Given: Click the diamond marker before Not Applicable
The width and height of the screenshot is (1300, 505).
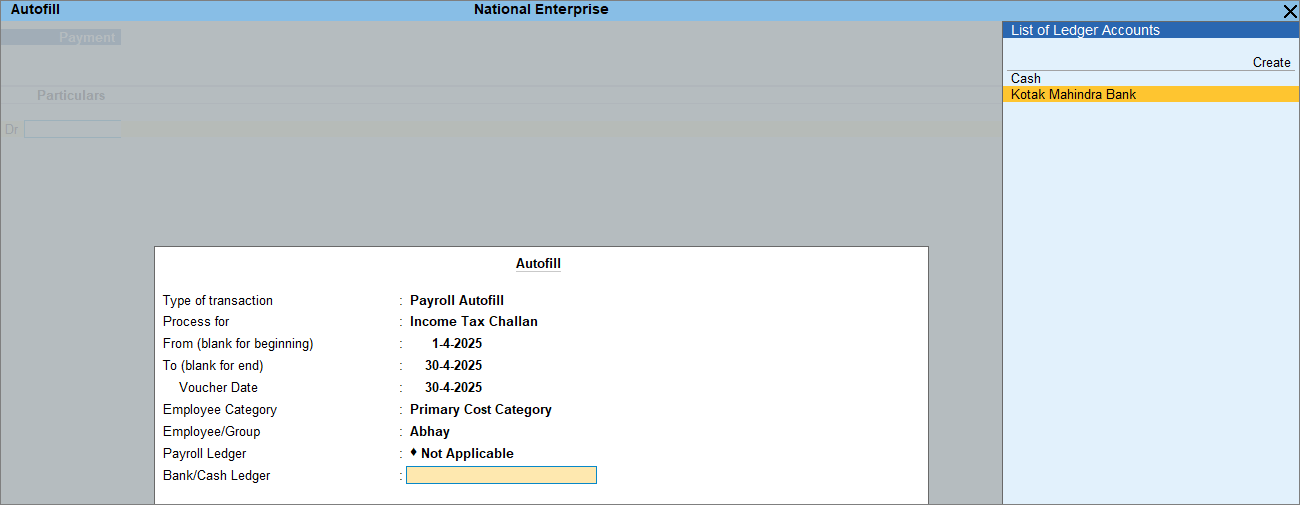Looking at the screenshot, I should pyautogui.click(x=414, y=453).
